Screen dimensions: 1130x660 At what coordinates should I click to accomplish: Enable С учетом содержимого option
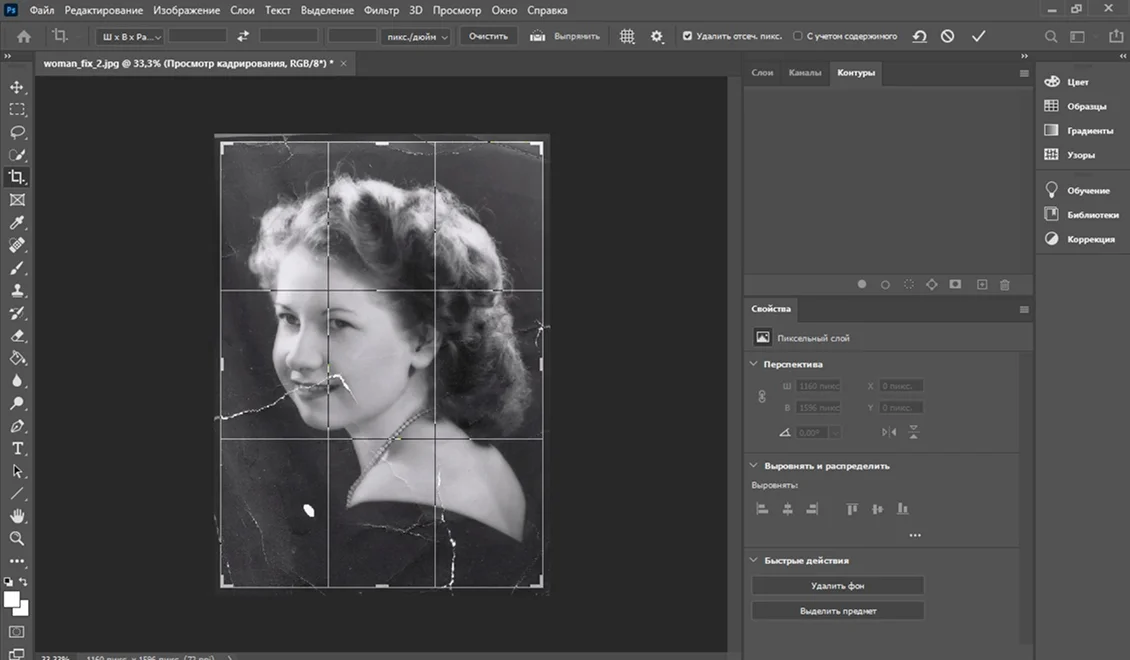click(x=800, y=36)
